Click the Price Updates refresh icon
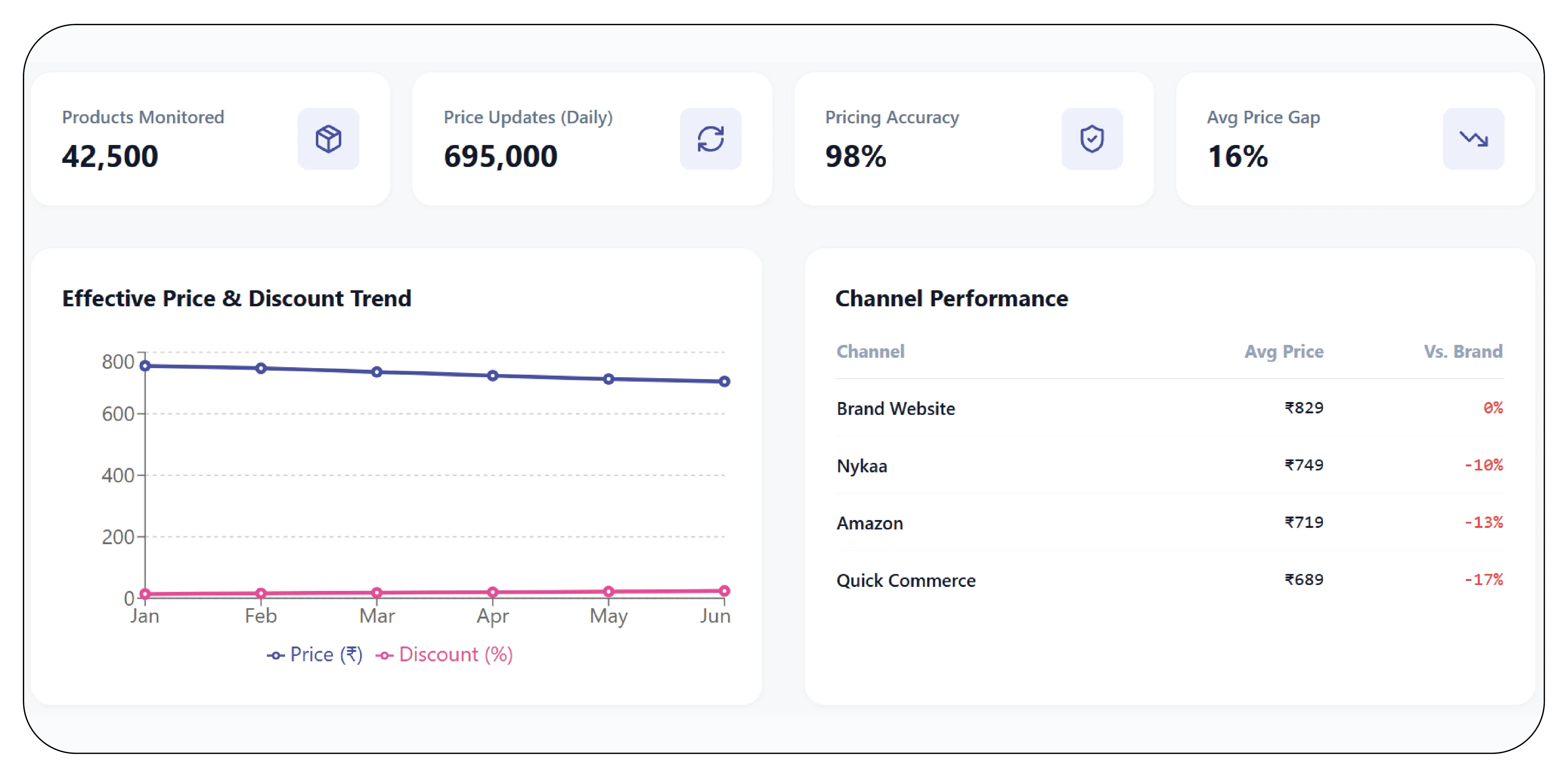Image resolution: width=1568 pixels, height=778 pixels. pos(710,139)
